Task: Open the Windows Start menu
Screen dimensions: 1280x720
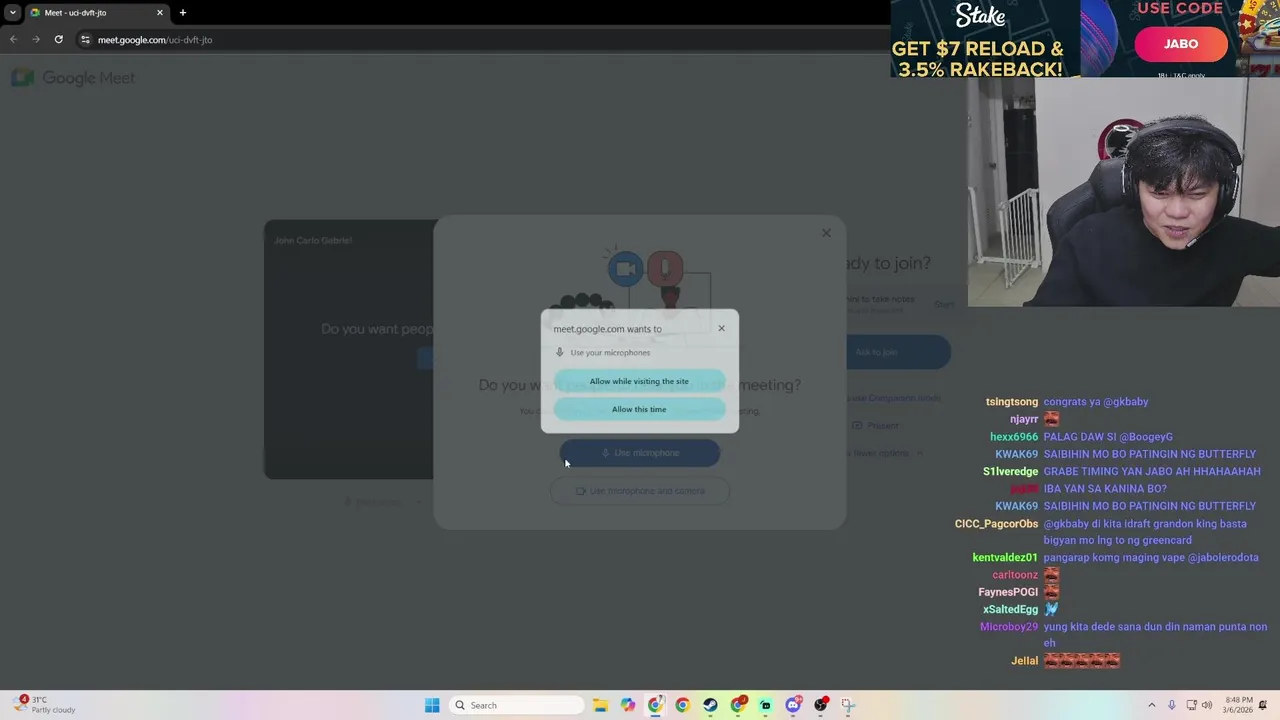Action: (x=432, y=705)
